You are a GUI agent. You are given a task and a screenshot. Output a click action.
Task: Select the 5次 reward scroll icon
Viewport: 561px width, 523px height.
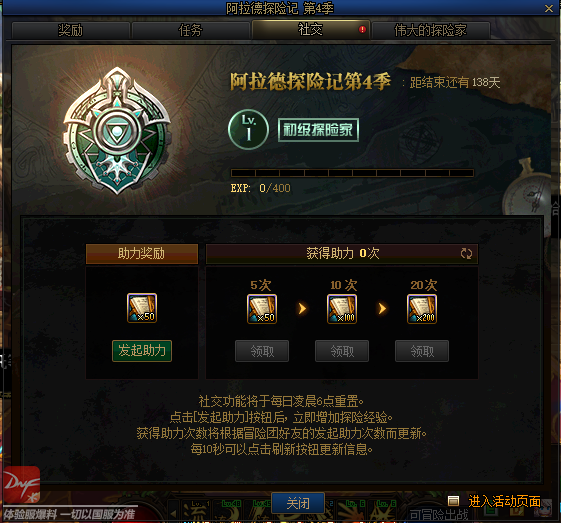(262, 309)
